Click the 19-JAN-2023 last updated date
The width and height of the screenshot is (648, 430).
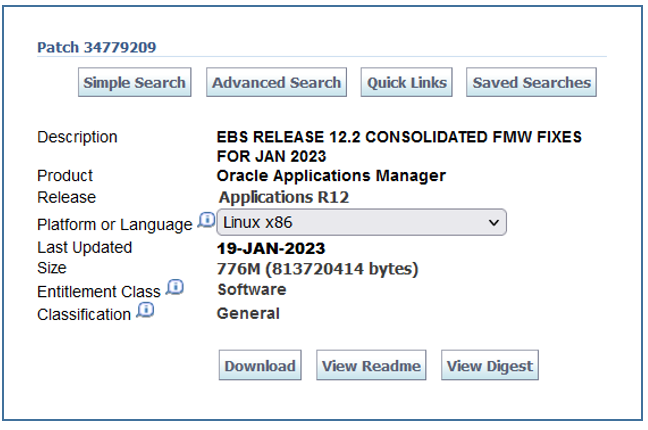(x=271, y=248)
